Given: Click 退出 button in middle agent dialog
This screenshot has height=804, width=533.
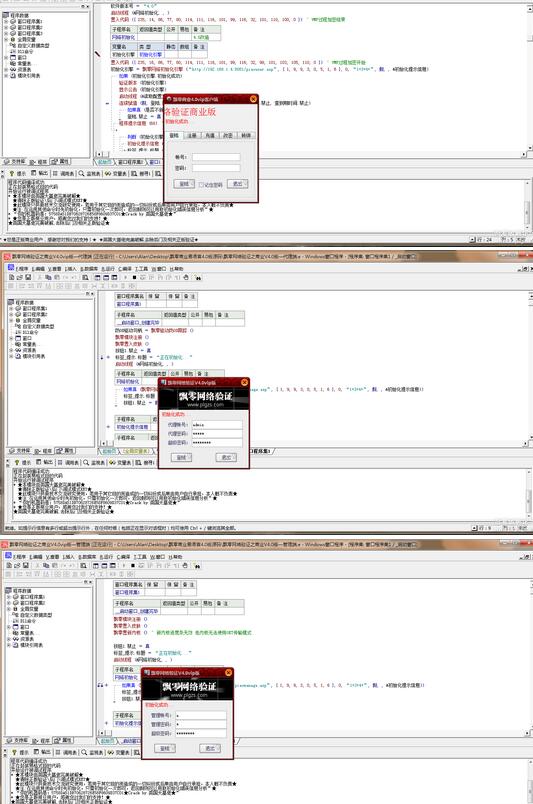Looking at the screenshot, I should coord(226,457).
